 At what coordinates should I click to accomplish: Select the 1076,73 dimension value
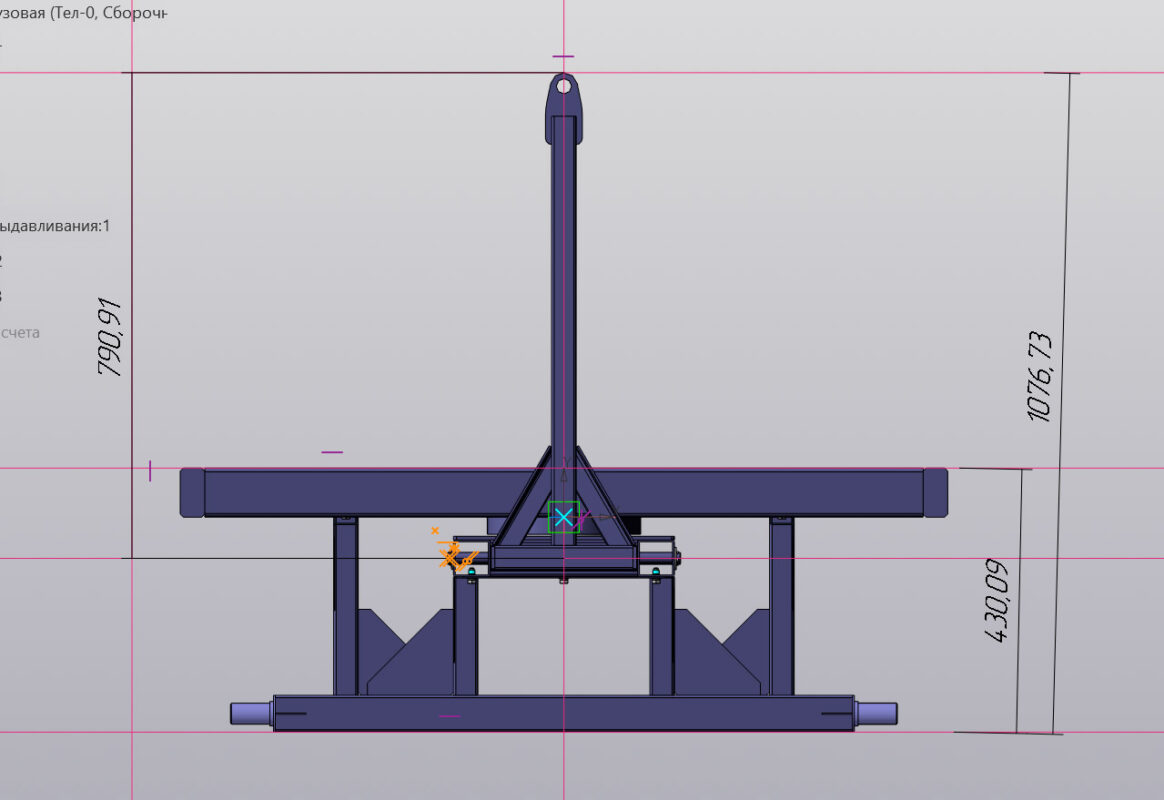pos(1040,376)
